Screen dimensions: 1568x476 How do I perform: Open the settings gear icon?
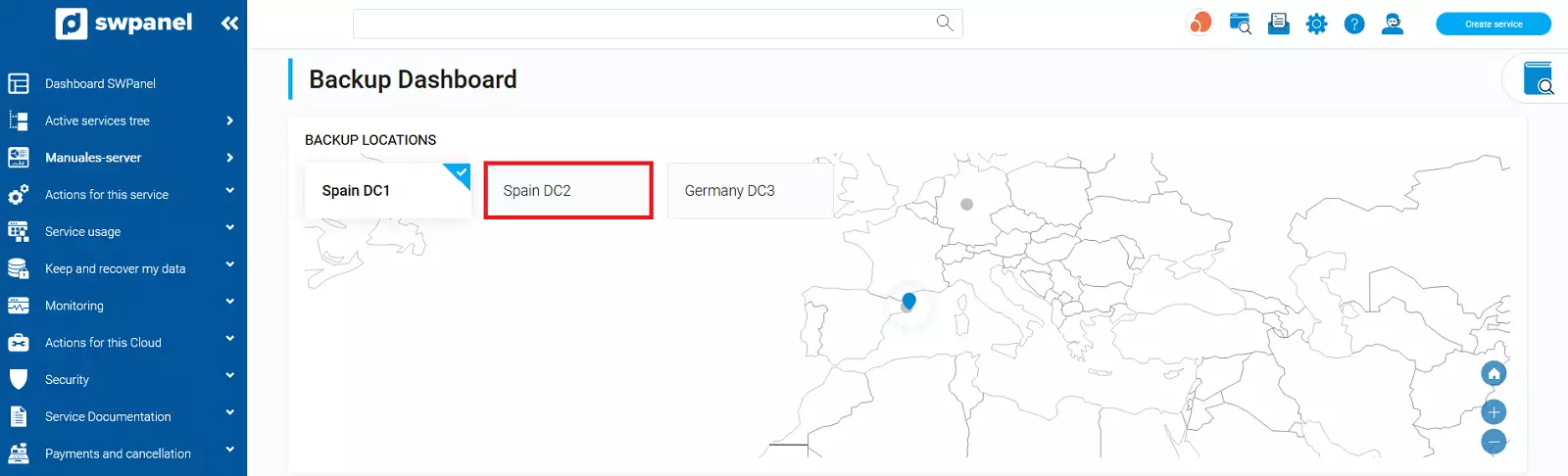point(1316,24)
